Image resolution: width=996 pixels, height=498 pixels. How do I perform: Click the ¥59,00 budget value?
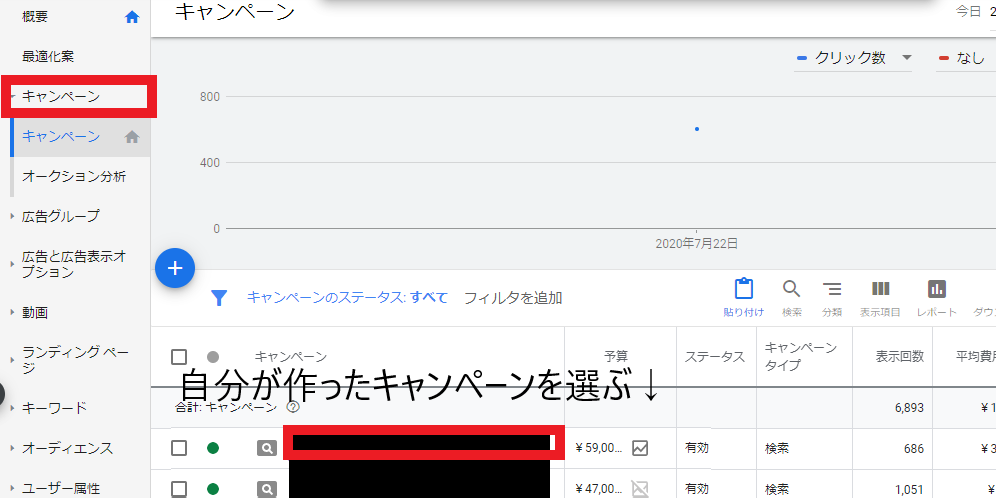point(599,448)
